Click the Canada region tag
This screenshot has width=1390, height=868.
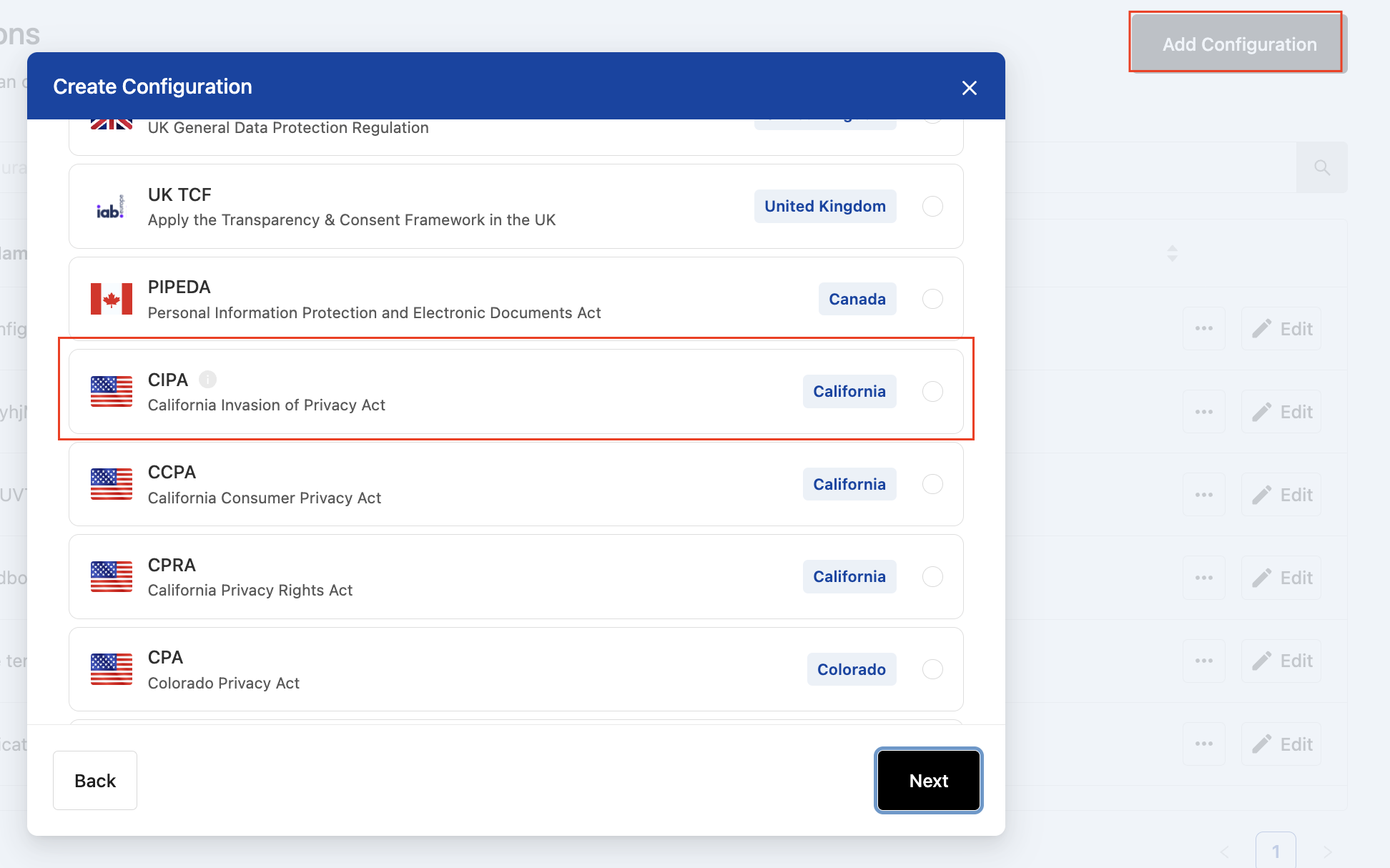click(857, 299)
